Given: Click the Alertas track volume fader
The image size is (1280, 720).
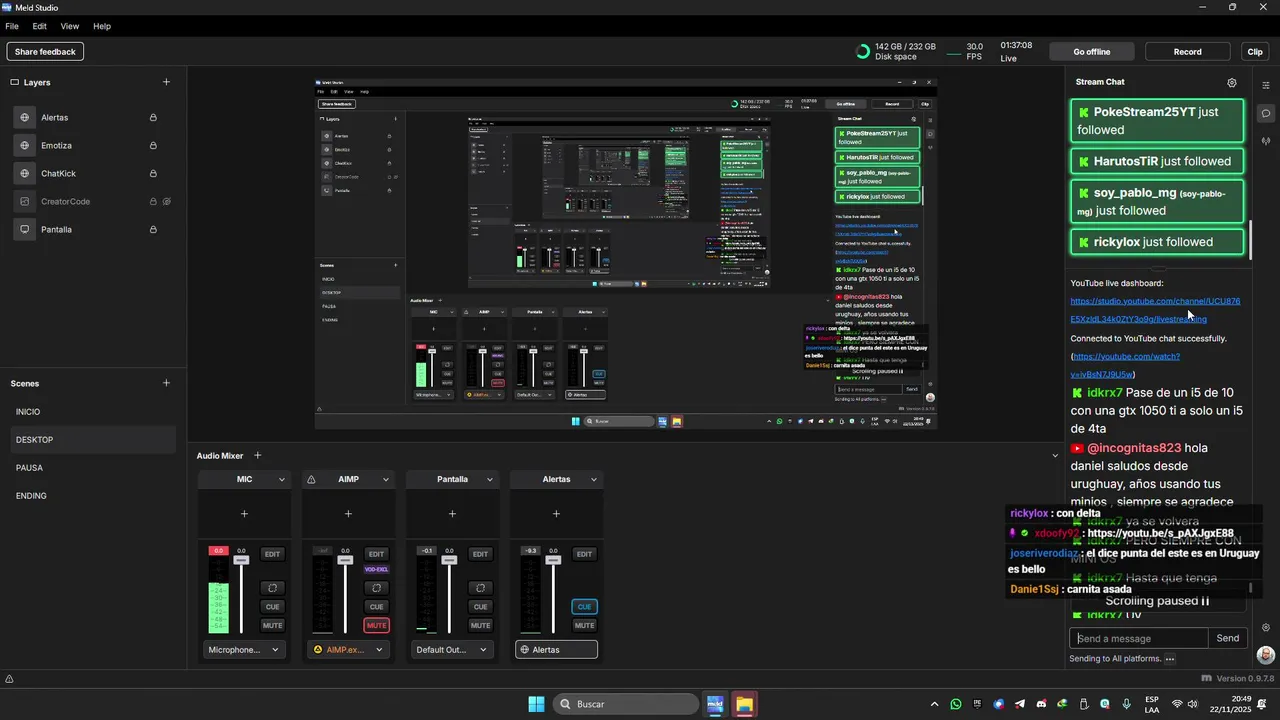Looking at the screenshot, I should [553, 561].
